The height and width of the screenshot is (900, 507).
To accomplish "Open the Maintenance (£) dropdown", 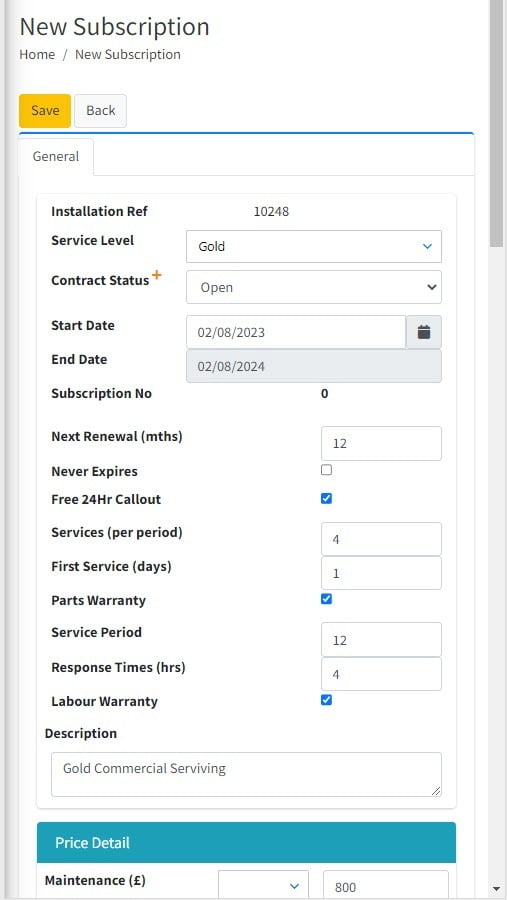I will (x=263, y=886).
